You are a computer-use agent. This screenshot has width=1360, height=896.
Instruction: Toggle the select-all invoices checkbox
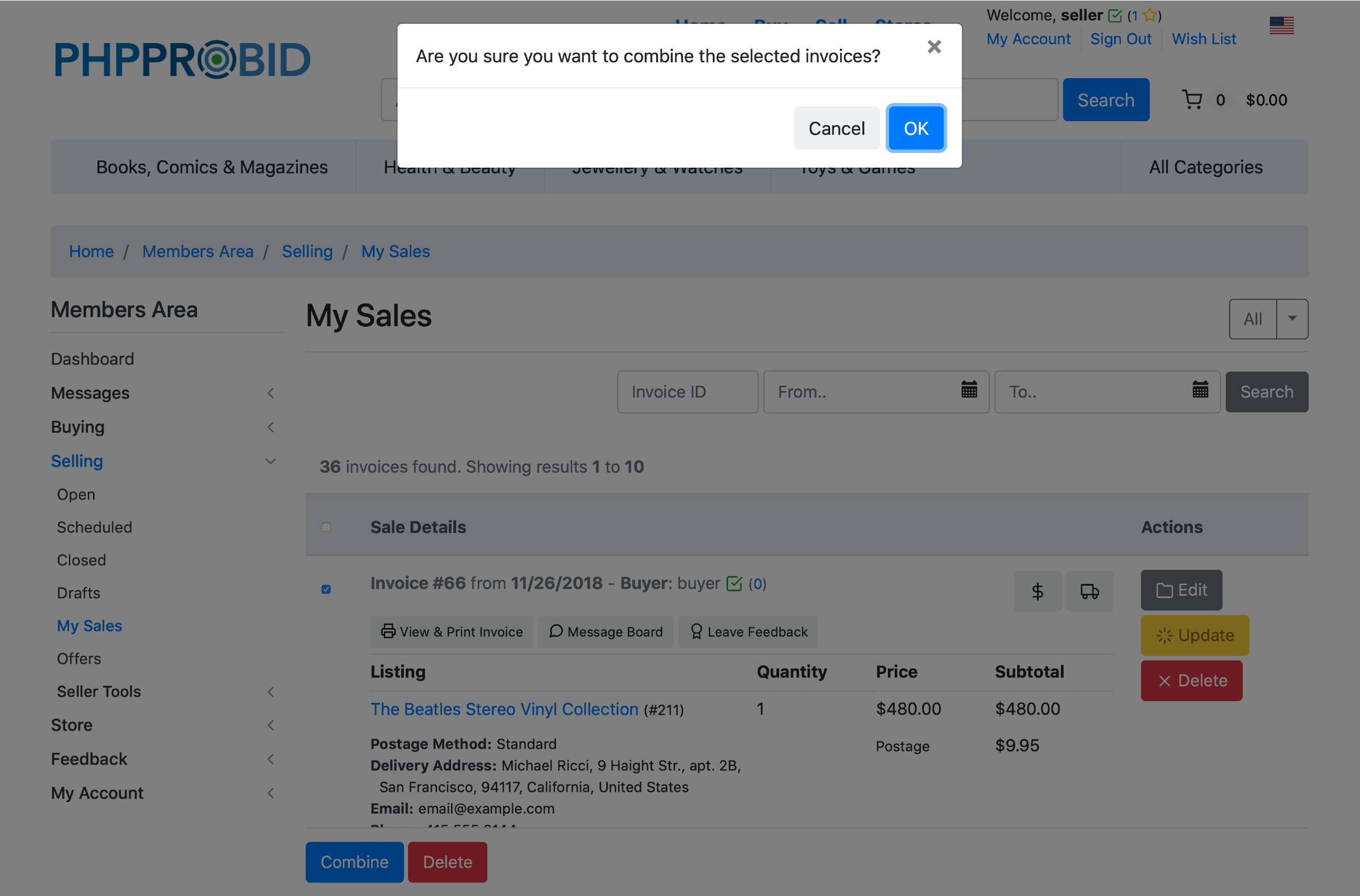(326, 527)
